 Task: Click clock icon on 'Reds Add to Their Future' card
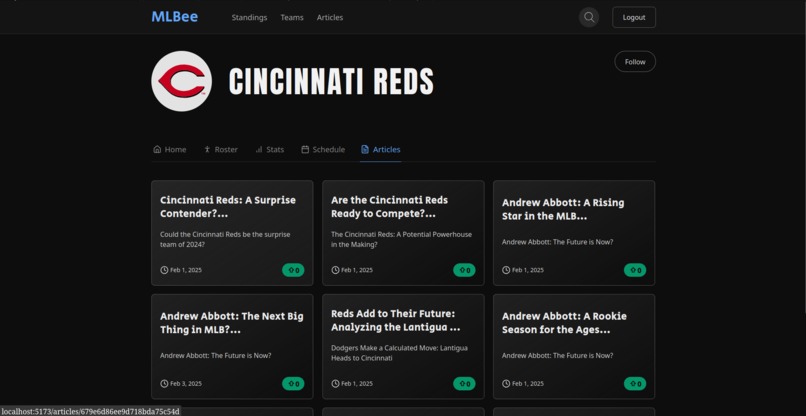(x=335, y=384)
